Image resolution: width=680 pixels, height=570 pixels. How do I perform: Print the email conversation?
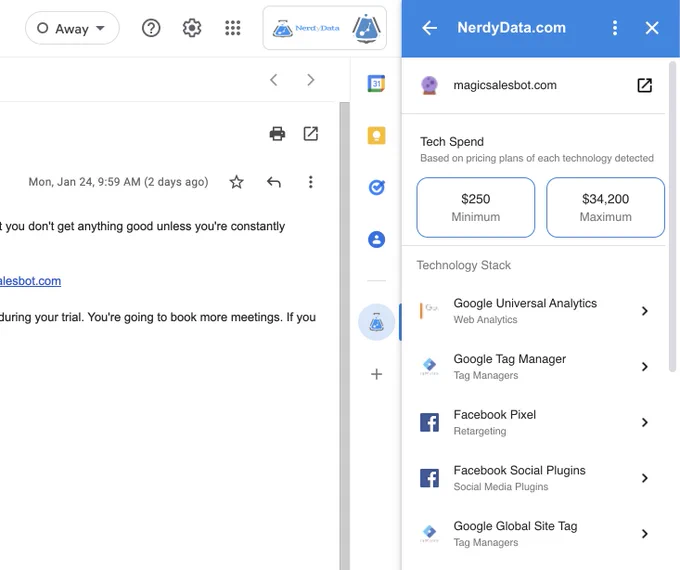pos(277,134)
